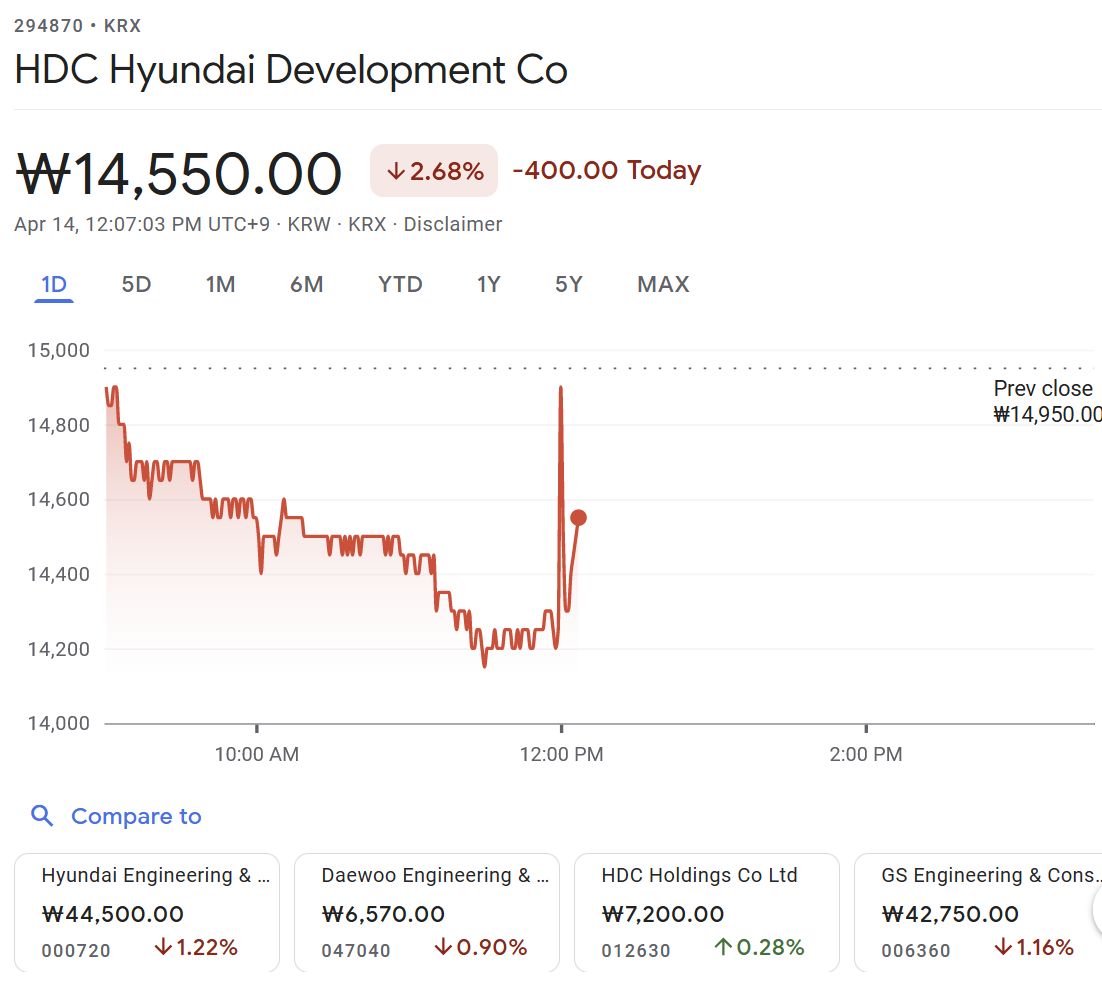Click the HDC Hyundai Development Co title
This screenshot has height=999, width=1102.
[x=291, y=70]
